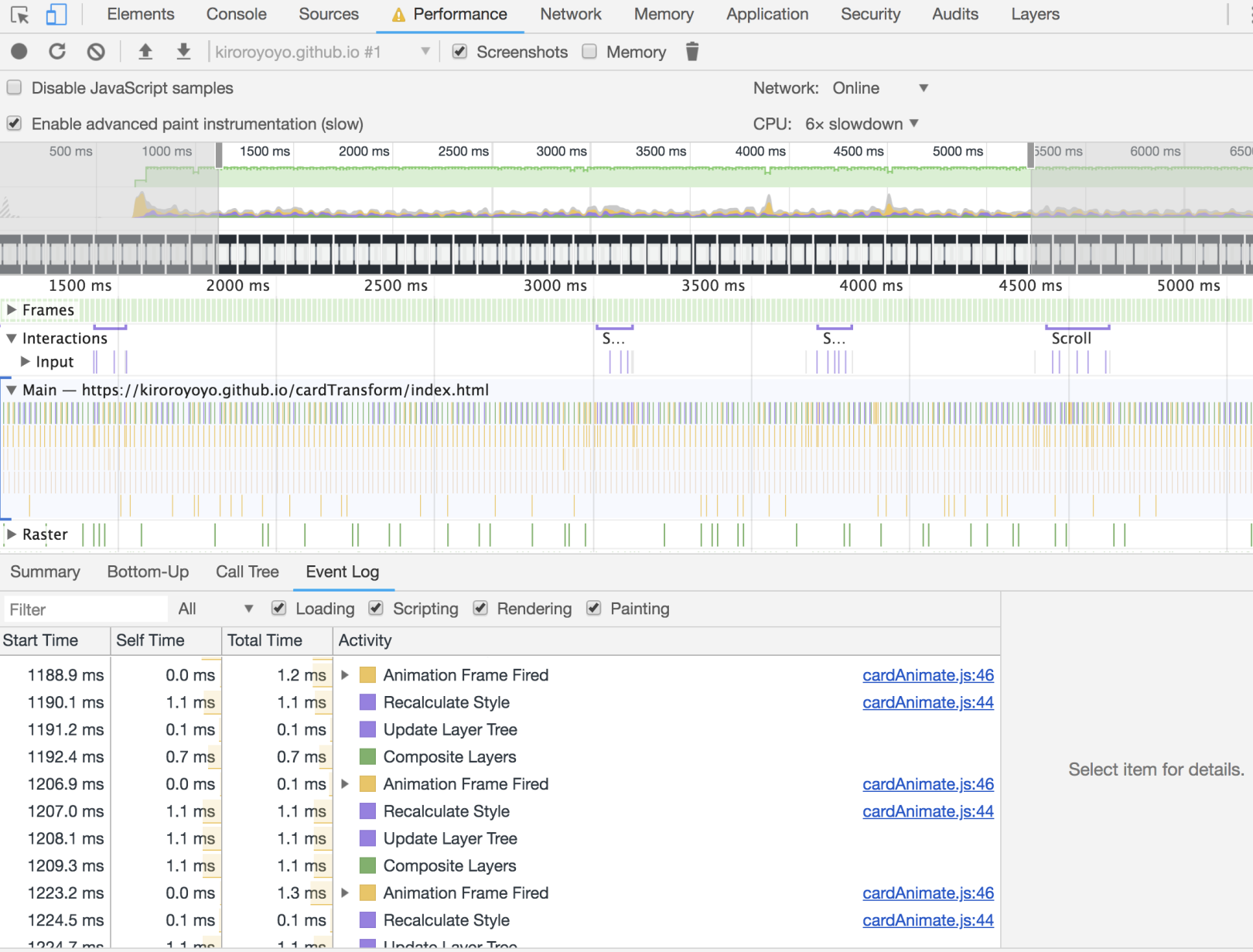The image size is (1253, 952).
Task: Open cardAnimate.js:44 link at 1190.1 ms
Action: [928, 702]
